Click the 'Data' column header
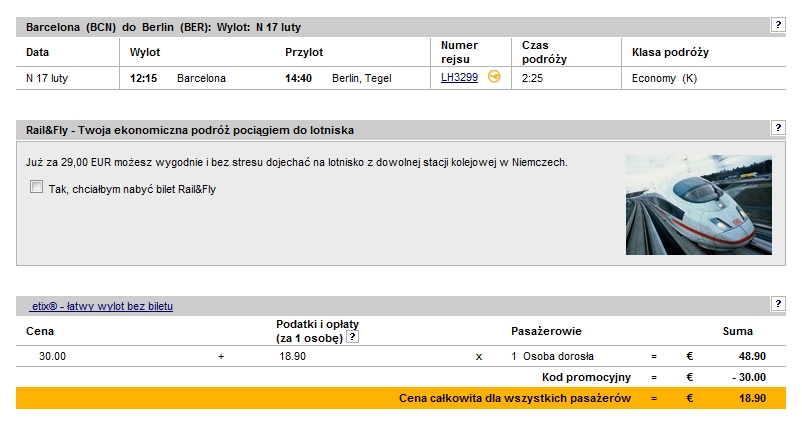This screenshot has width=802, height=428. click(37, 52)
